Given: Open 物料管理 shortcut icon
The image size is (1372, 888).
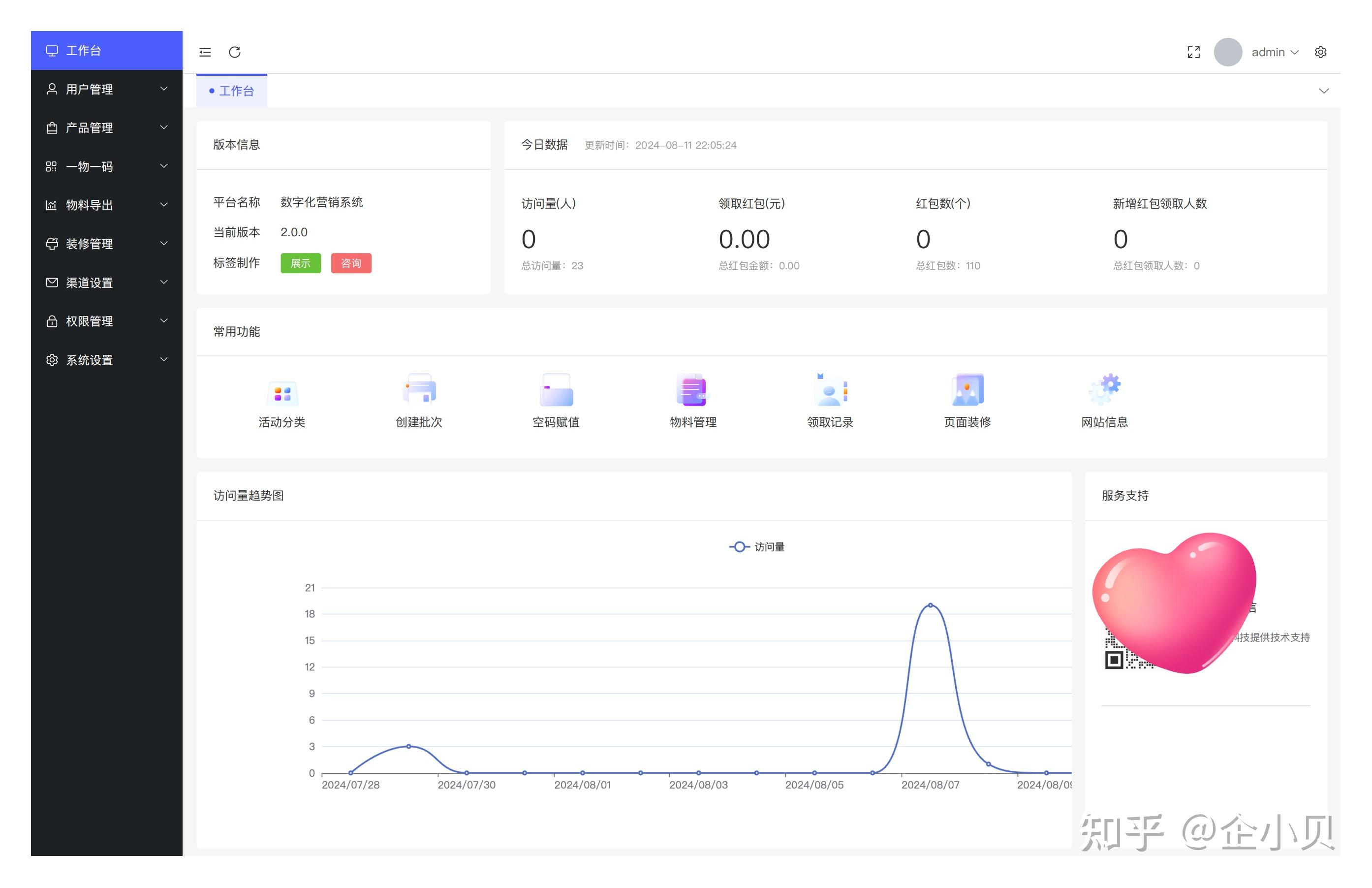Looking at the screenshot, I should [x=692, y=390].
